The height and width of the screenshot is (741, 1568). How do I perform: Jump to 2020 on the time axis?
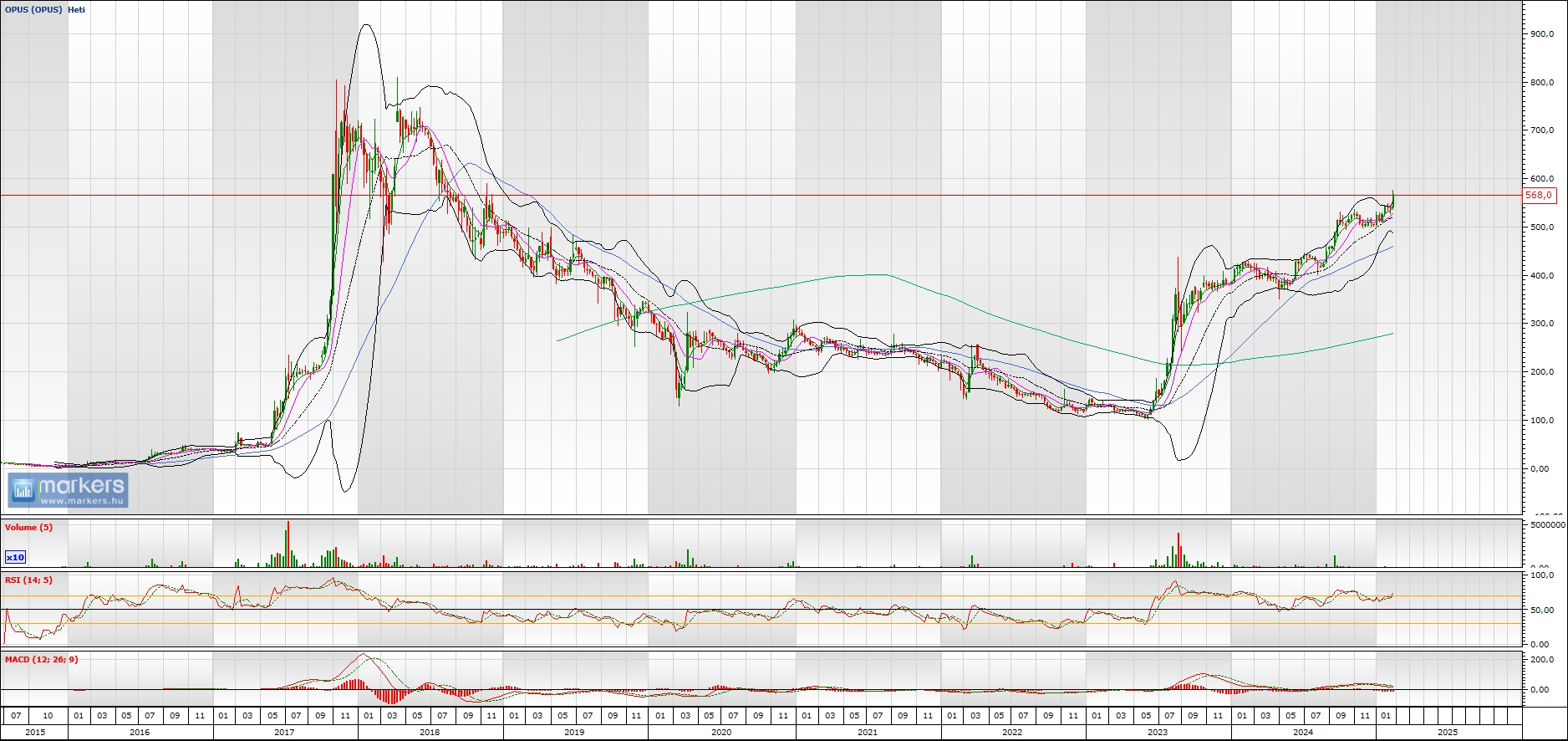pyautogui.click(x=720, y=733)
